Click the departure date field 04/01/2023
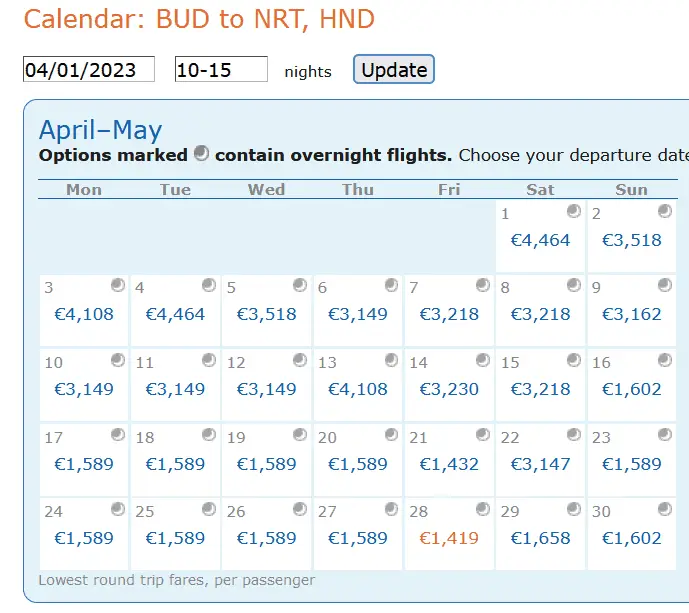Screen dimensions: 689x613 click(89, 70)
